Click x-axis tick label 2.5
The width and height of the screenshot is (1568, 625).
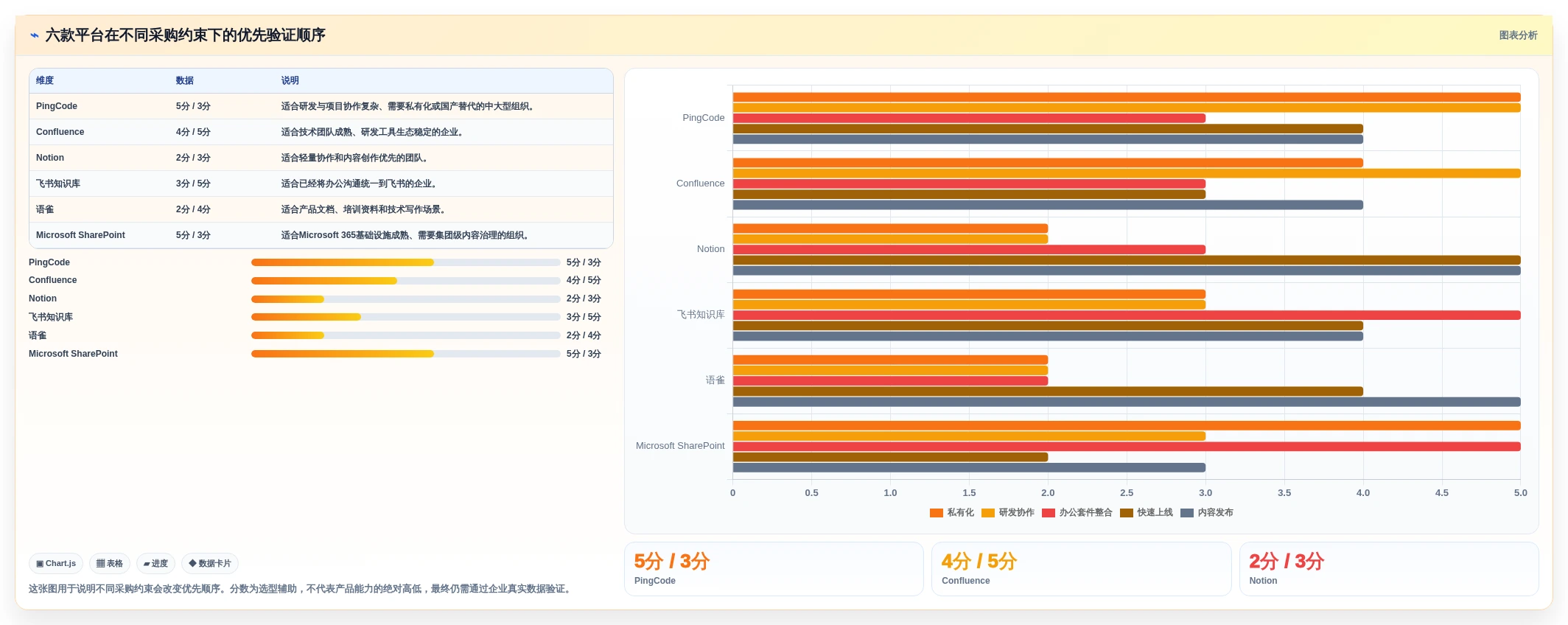[x=1127, y=493]
